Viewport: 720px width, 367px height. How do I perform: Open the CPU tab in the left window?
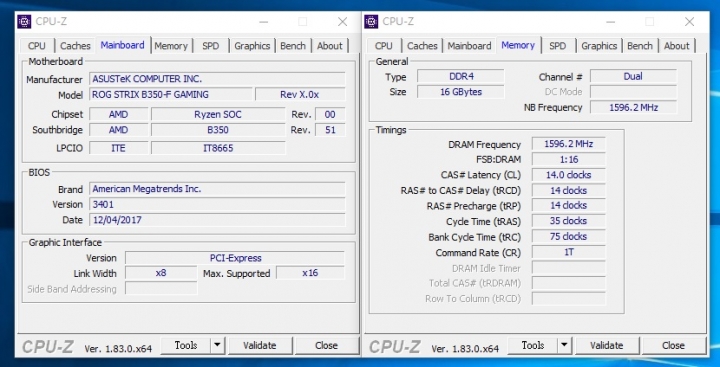coord(37,46)
